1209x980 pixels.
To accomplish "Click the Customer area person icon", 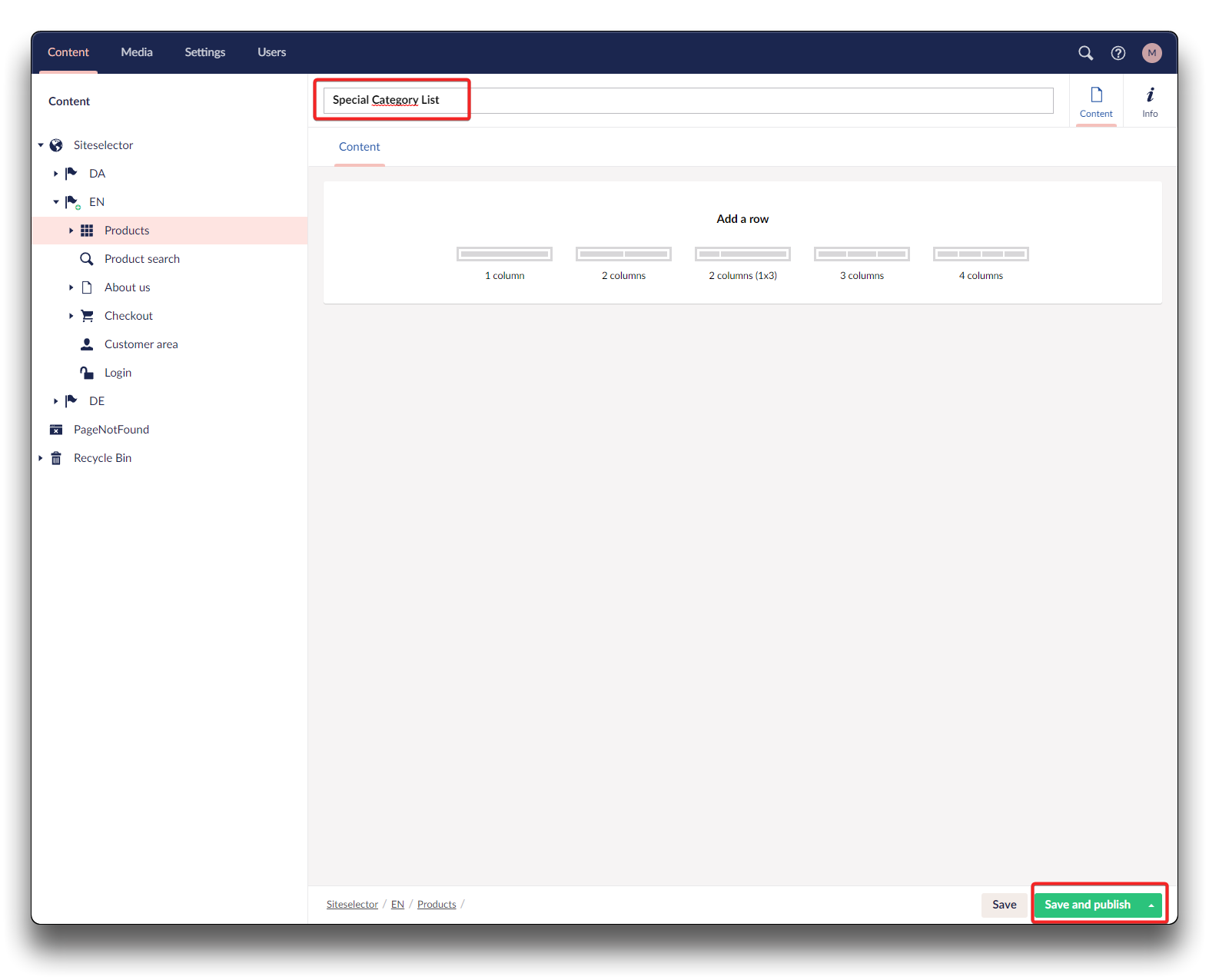I will point(87,344).
